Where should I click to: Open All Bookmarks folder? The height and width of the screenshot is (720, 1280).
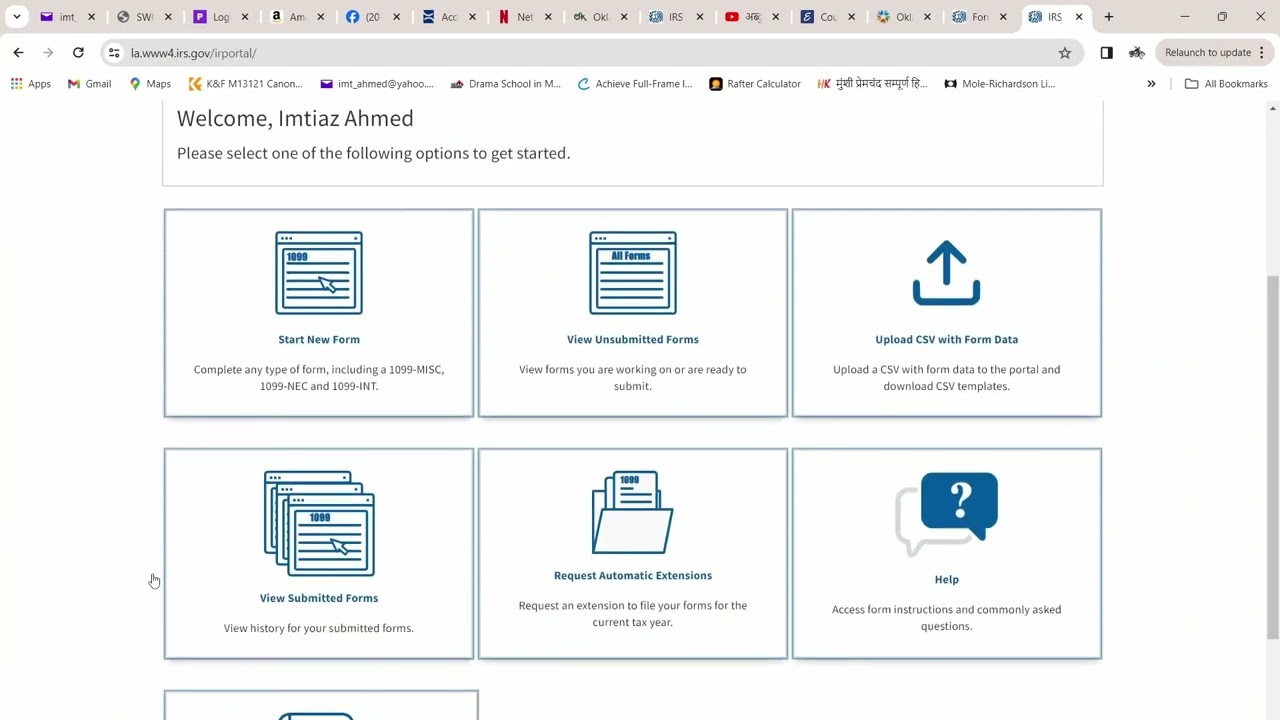pyautogui.click(x=1226, y=84)
